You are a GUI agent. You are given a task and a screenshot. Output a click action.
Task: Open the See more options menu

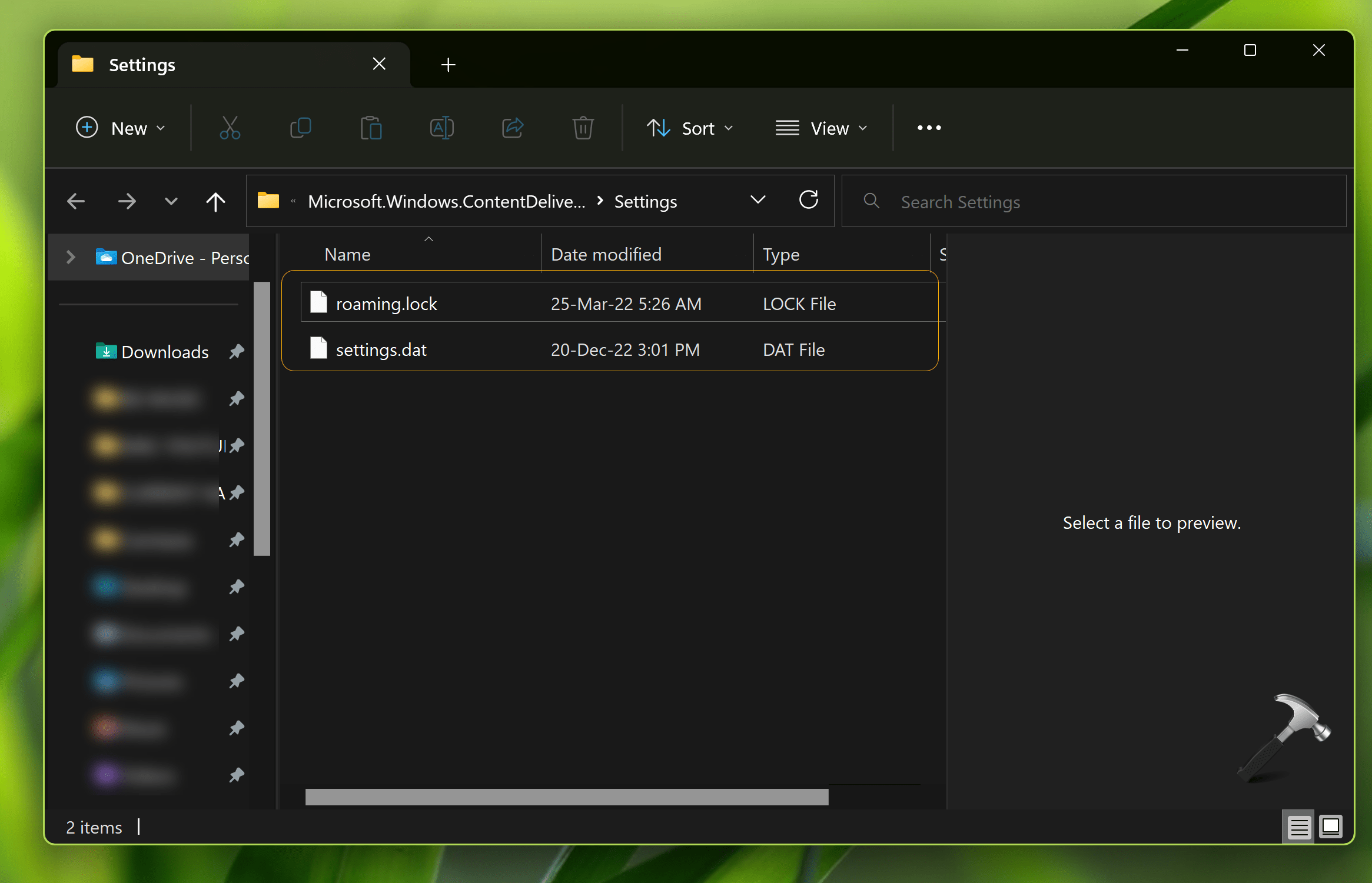point(929,128)
